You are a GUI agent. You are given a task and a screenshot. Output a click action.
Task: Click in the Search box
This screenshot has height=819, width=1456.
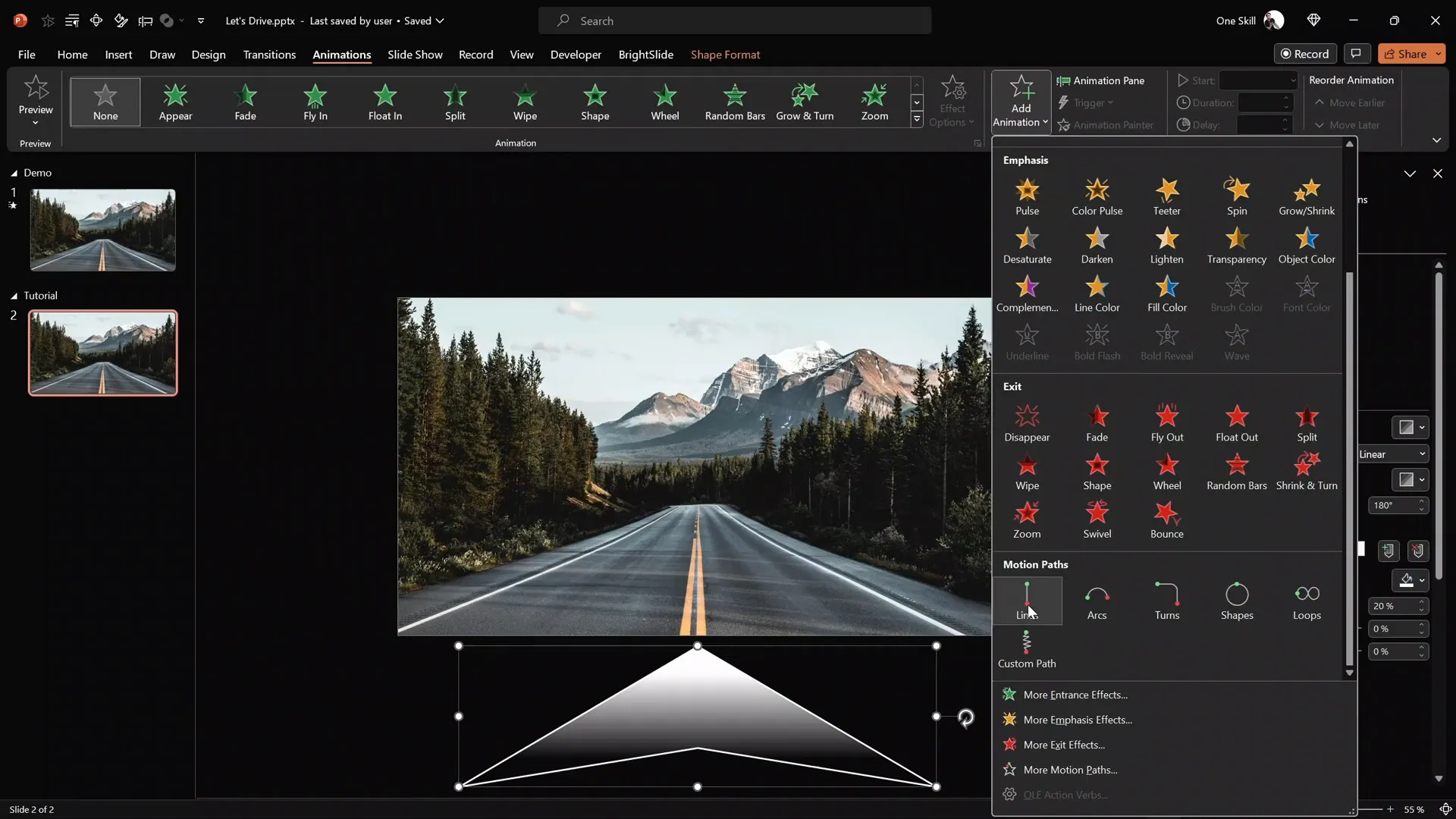click(734, 21)
